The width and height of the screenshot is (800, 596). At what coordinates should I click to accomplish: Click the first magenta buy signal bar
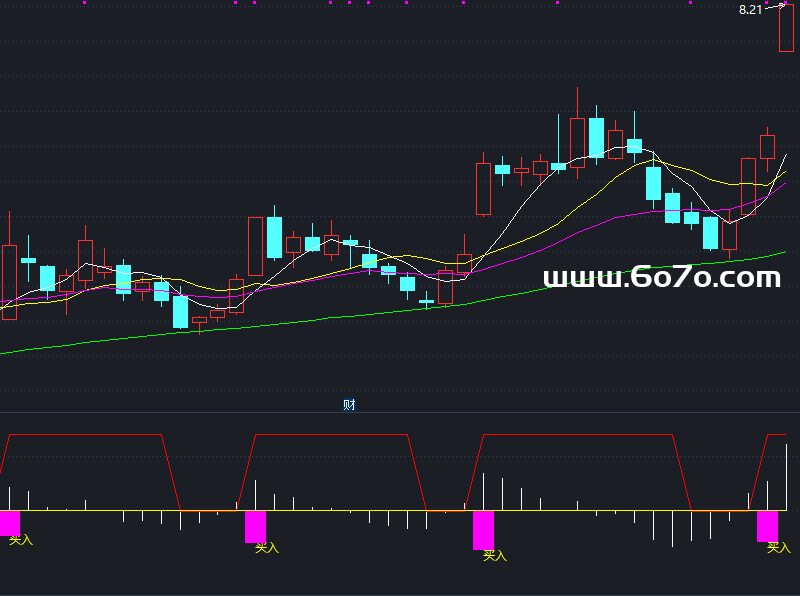coord(9,523)
